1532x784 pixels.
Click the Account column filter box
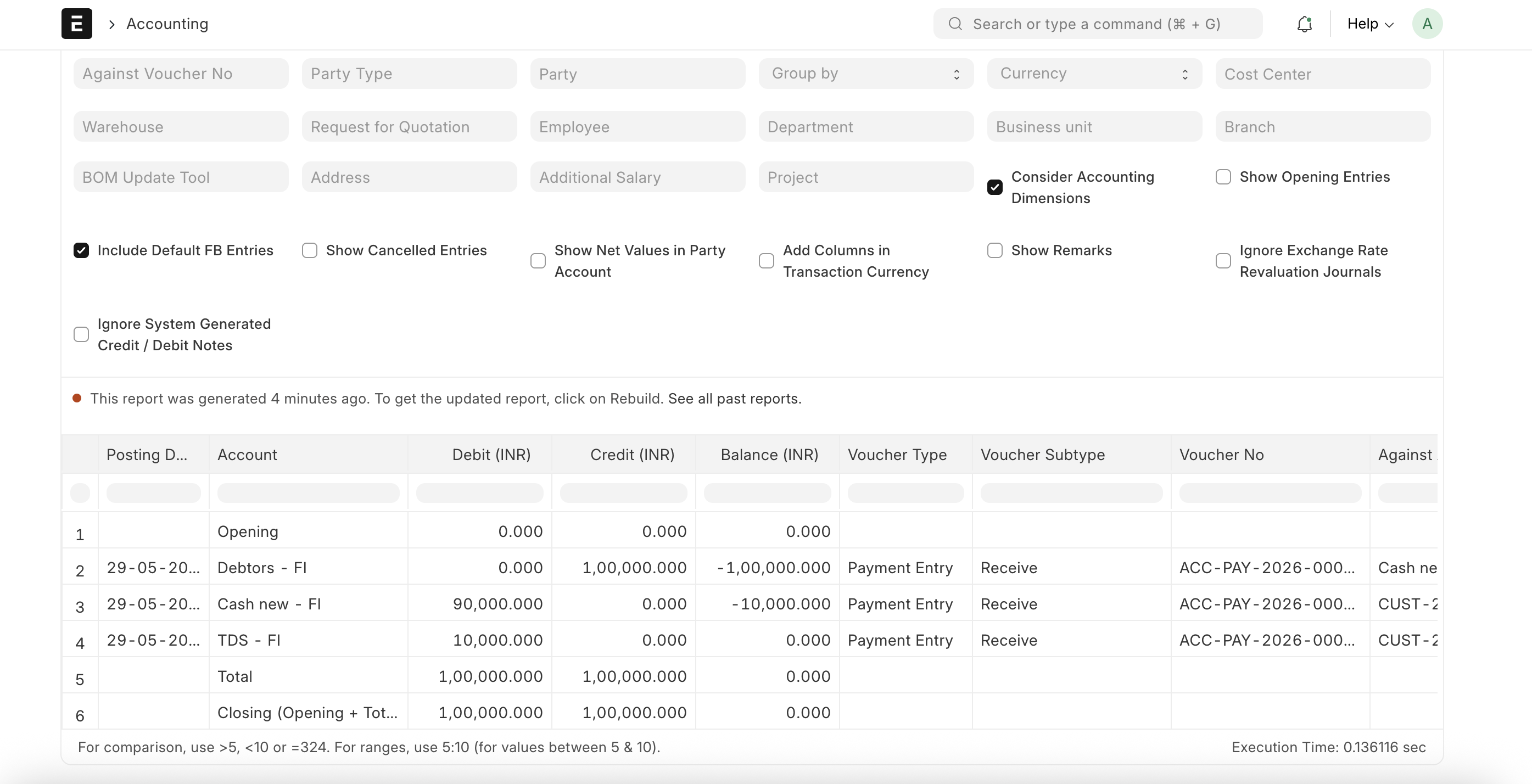tap(308, 493)
